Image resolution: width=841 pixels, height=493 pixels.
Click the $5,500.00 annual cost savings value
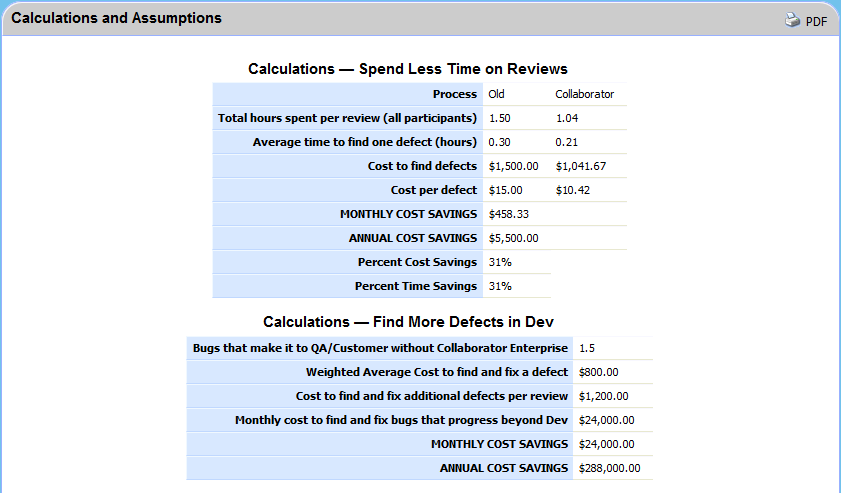513,238
